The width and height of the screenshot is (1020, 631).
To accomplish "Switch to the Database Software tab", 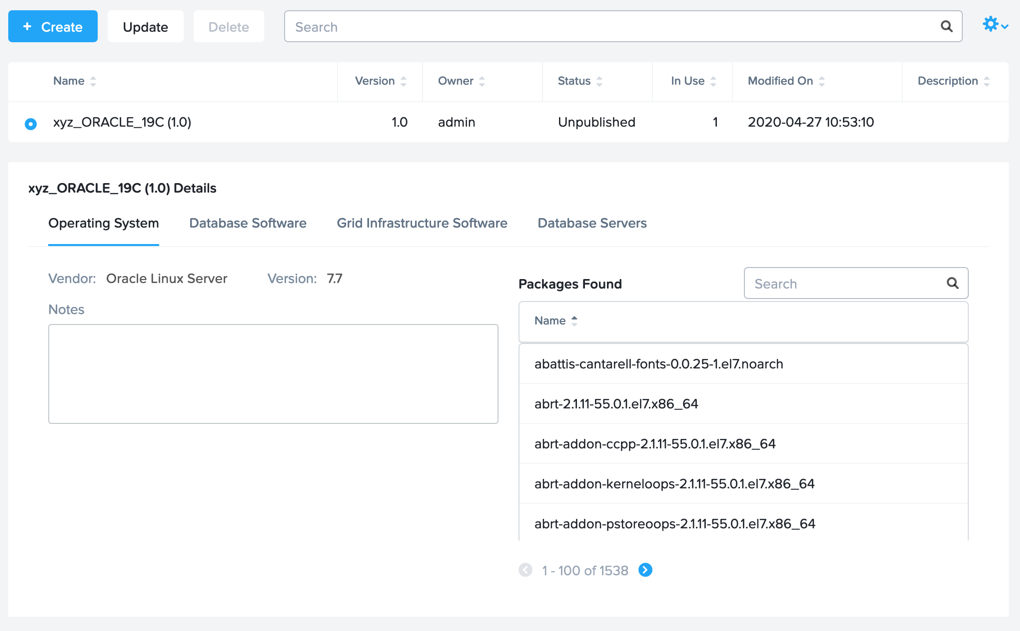I will [x=248, y=223].
